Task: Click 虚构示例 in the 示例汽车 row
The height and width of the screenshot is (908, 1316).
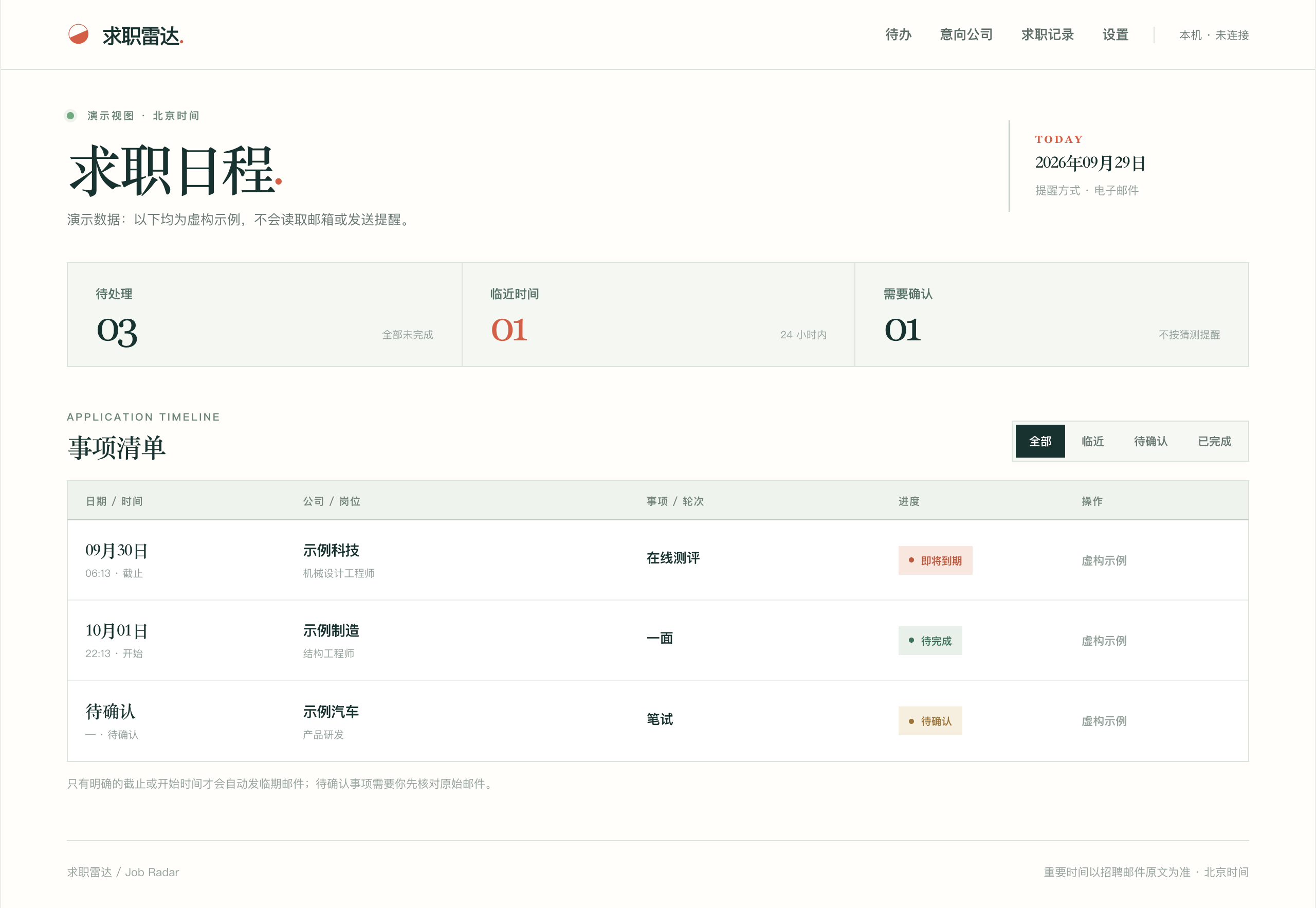Action: coord(1104,721)
